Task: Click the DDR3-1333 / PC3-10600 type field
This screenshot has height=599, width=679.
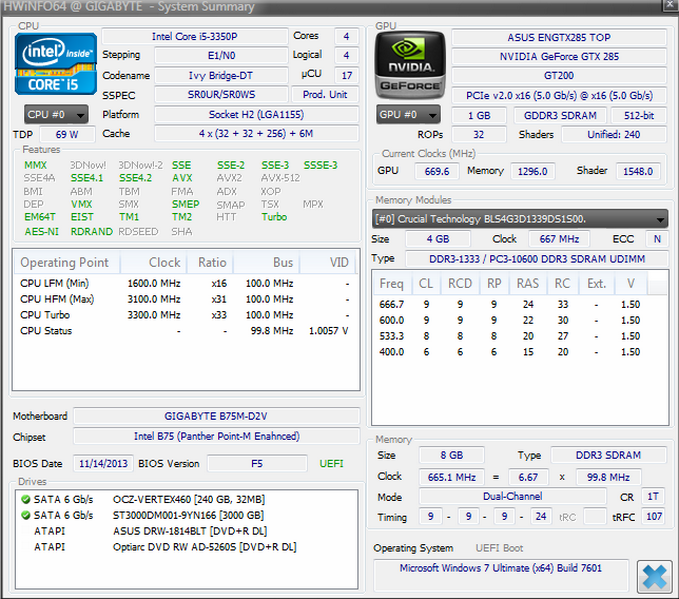Action: click(537, 259)
